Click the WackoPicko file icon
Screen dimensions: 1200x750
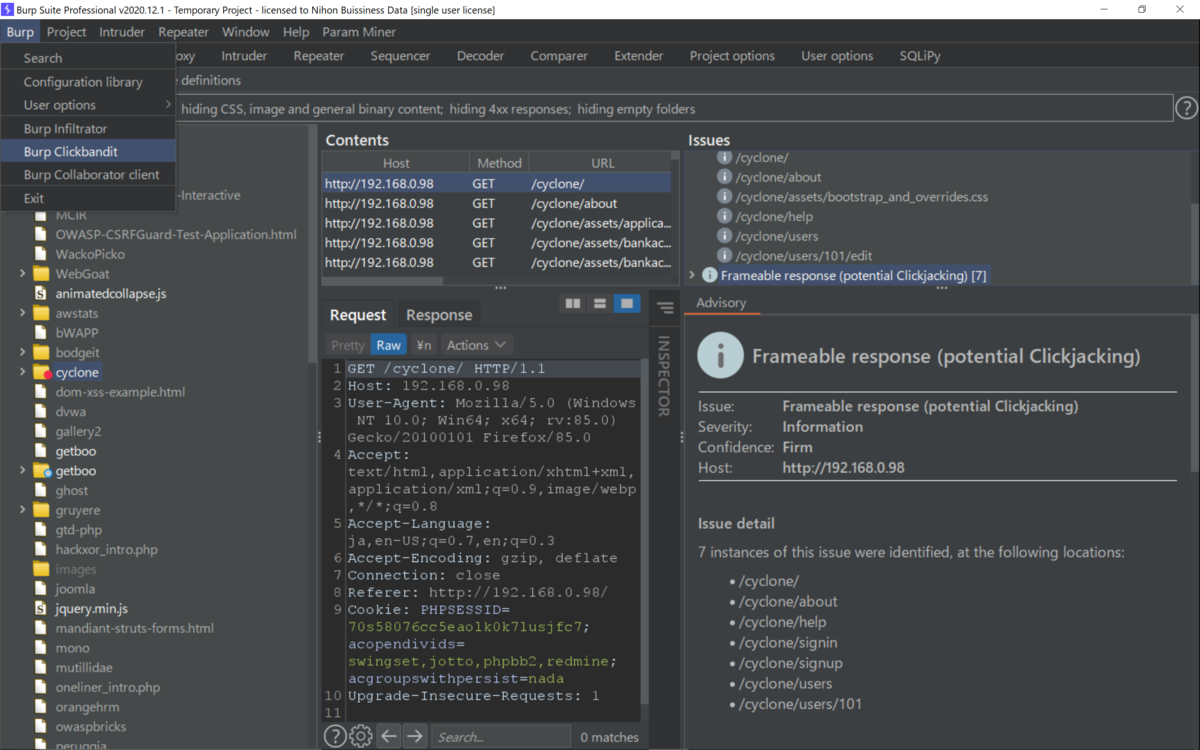point(41,254)
